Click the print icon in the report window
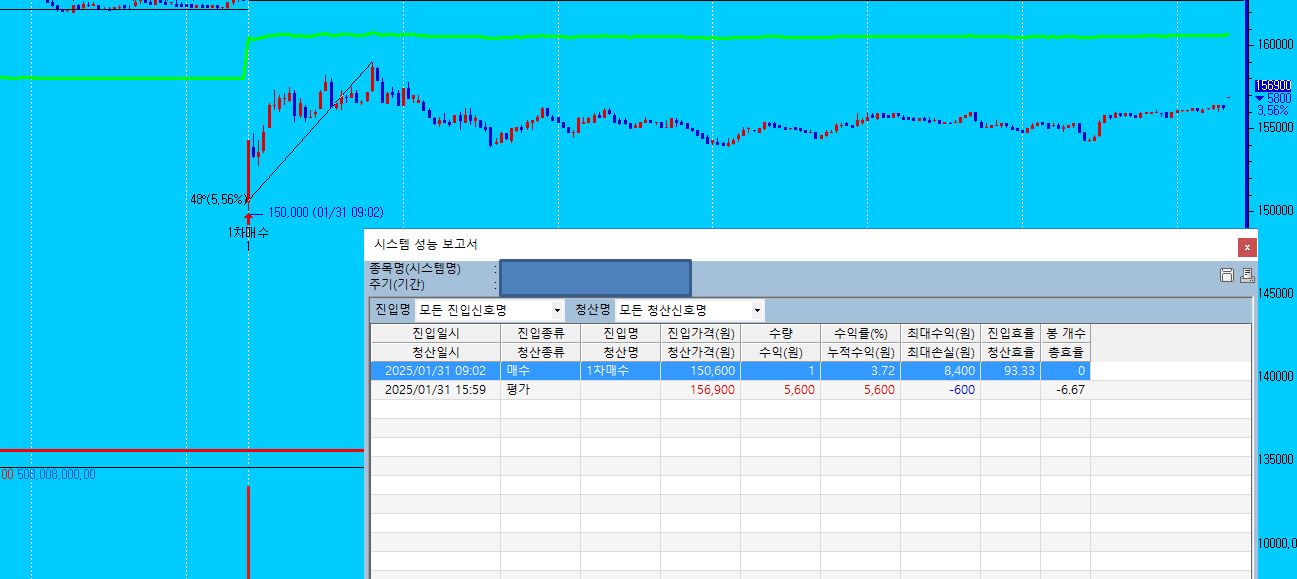Image resolution: width=1297 pixels, height=579 pixels. point(1246,275)
